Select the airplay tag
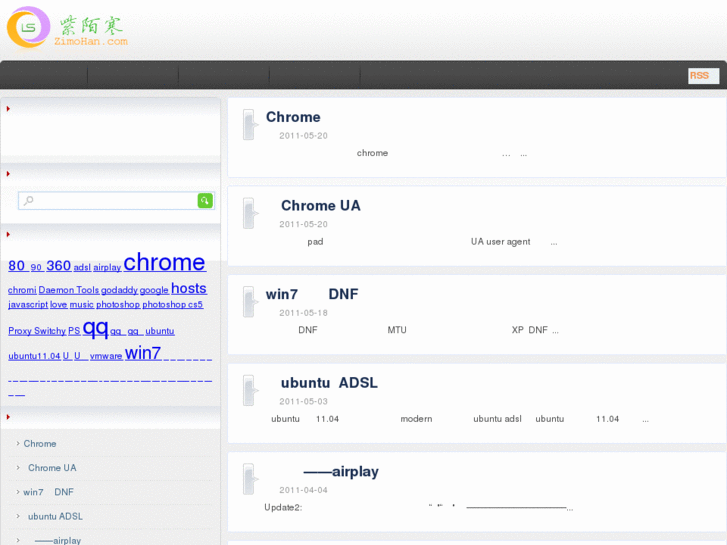Screen dimensions: 727x545 pyautogui.click(x=107, y=268)
